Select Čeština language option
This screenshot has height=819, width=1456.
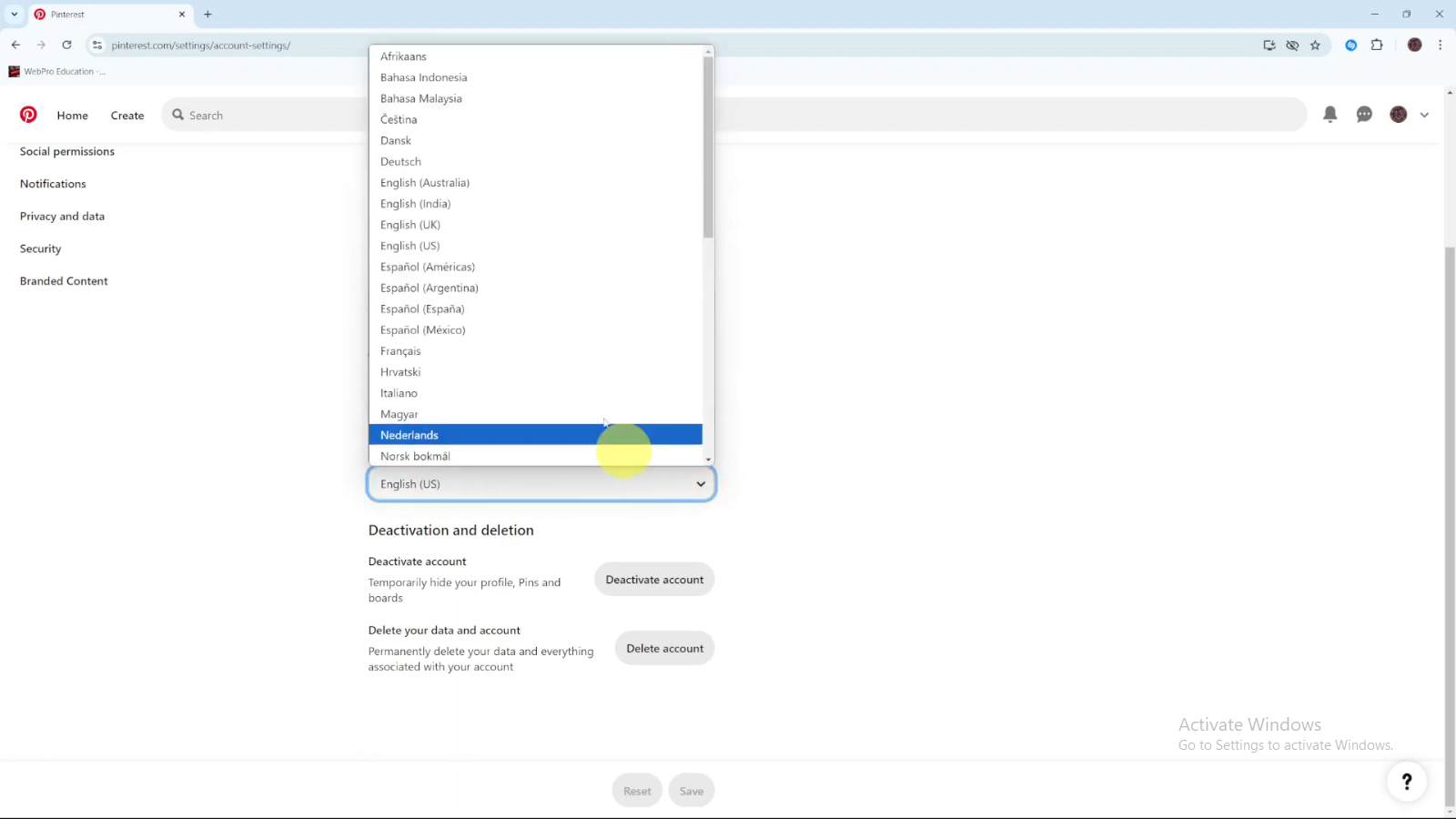[535, 119]
